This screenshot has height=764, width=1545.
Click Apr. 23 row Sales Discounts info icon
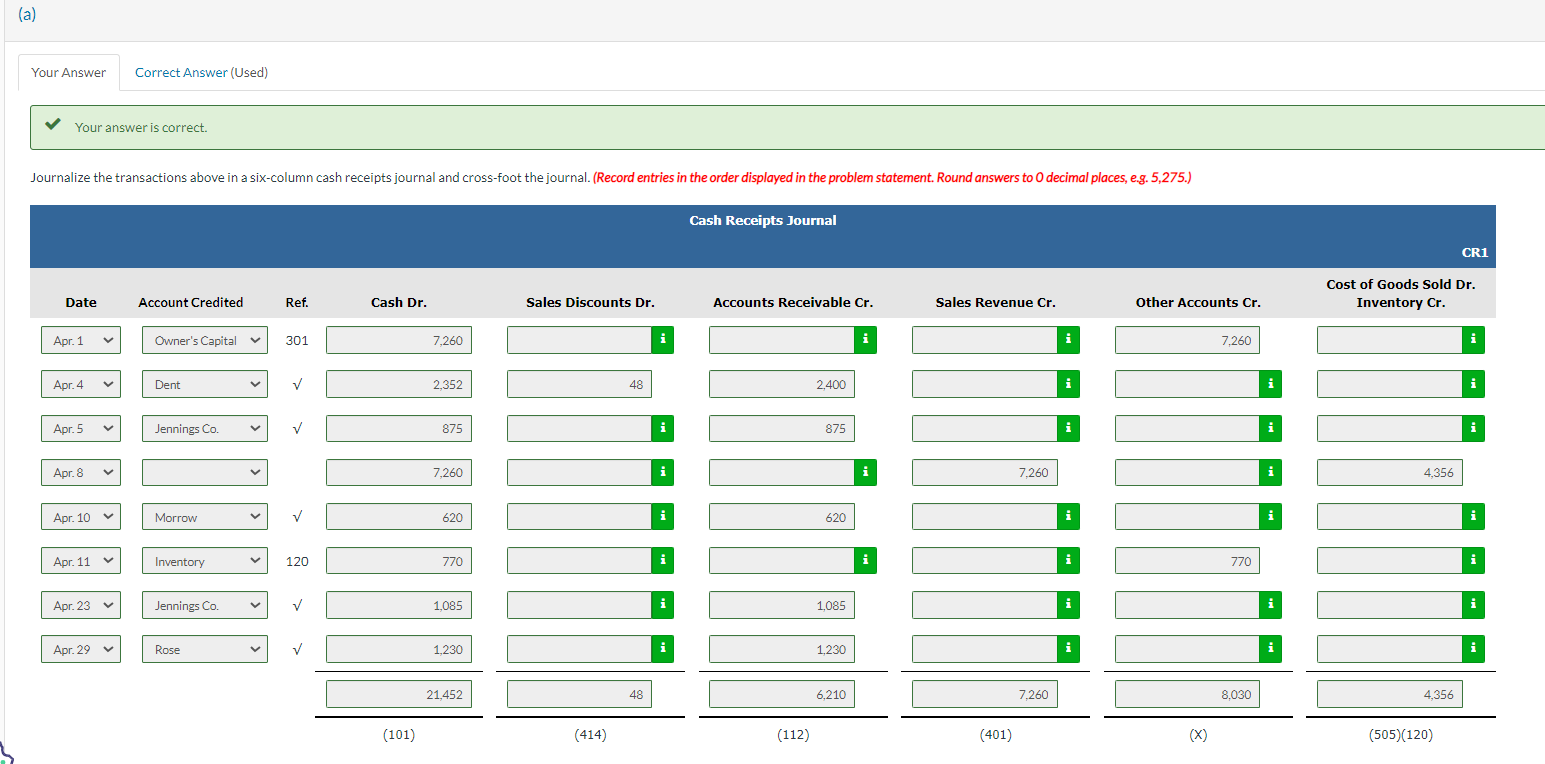click(663, 605)
